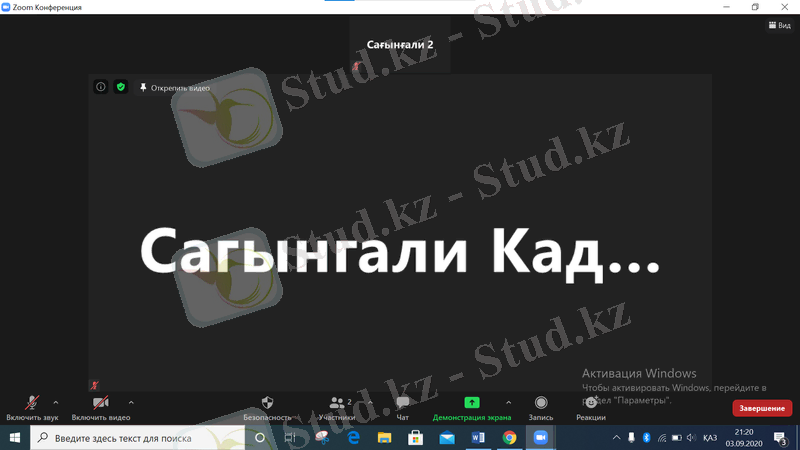Turn on camera with Включить видео
The width and height of the screenshot is (800, 450).
pyautogui.click(x=101, y=408)
